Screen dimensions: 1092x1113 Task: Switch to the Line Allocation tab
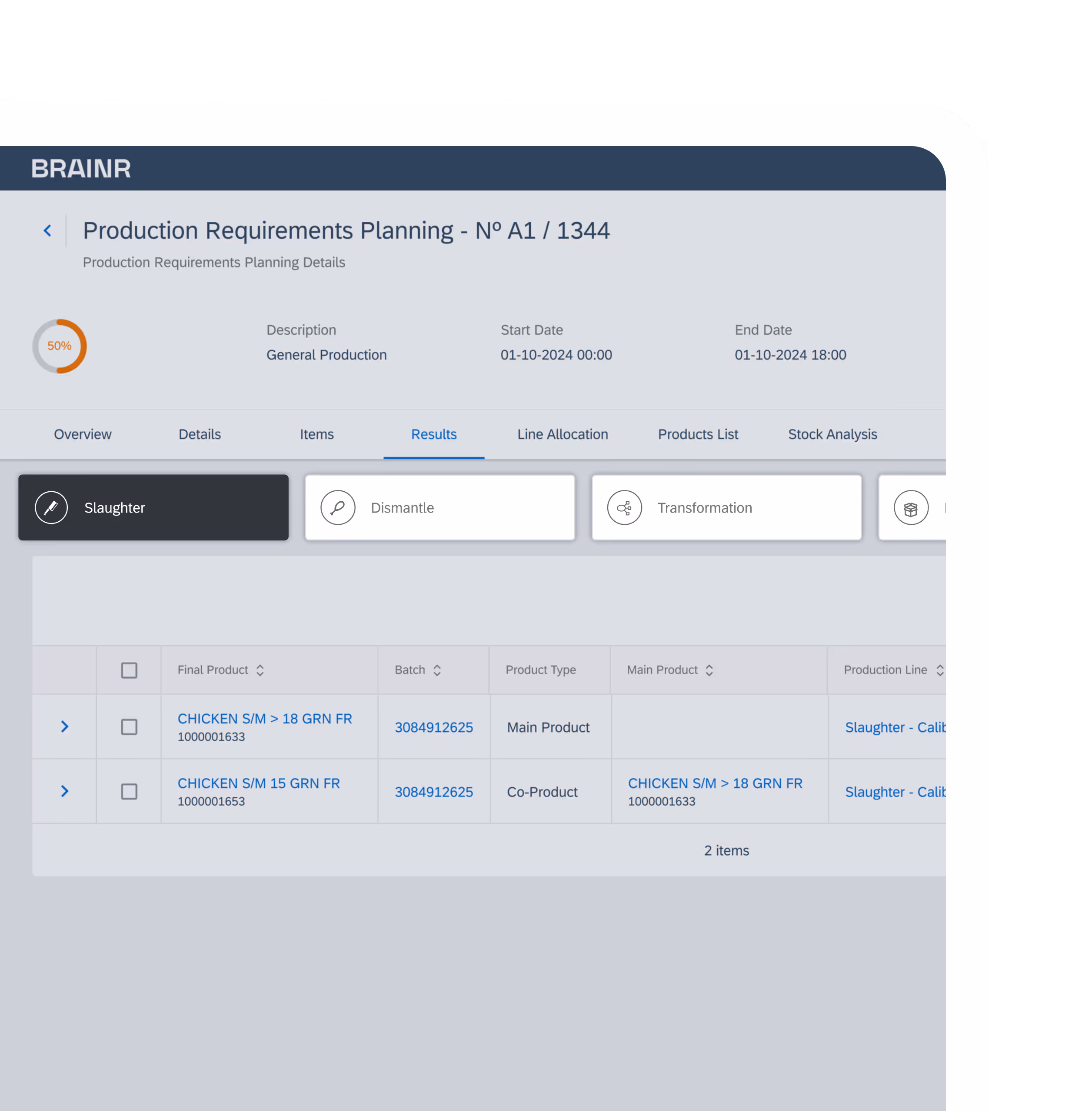point(562,434)
